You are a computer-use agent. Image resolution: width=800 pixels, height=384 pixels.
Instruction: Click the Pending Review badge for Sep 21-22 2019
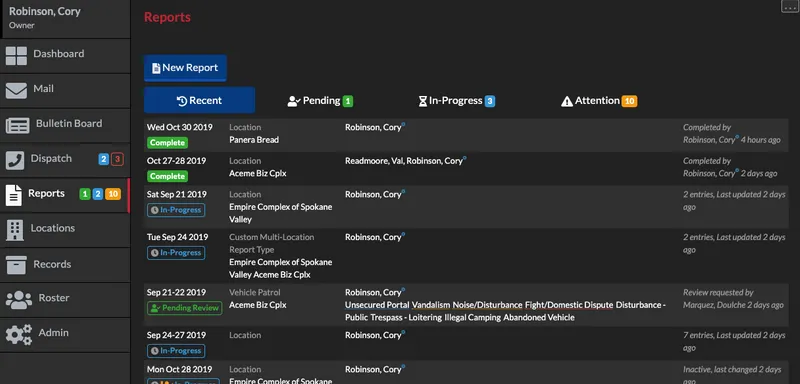[x=185, y=308]
